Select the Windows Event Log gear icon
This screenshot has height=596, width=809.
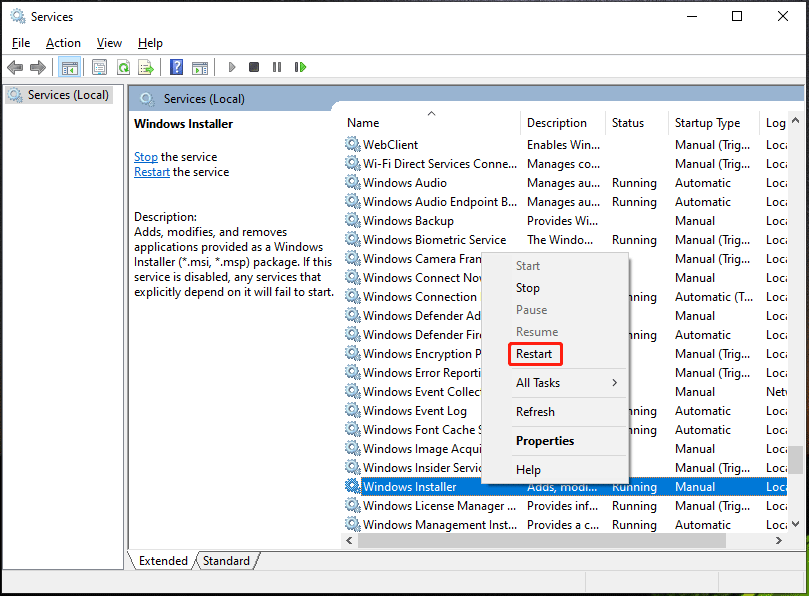352,410
